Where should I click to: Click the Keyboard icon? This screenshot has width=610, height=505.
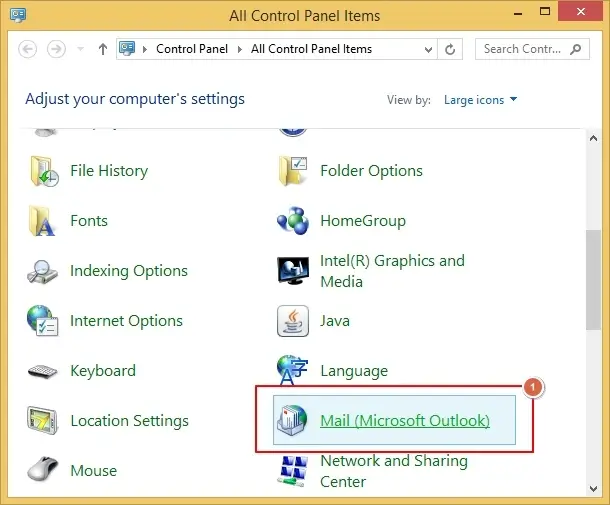coord(44,371)
